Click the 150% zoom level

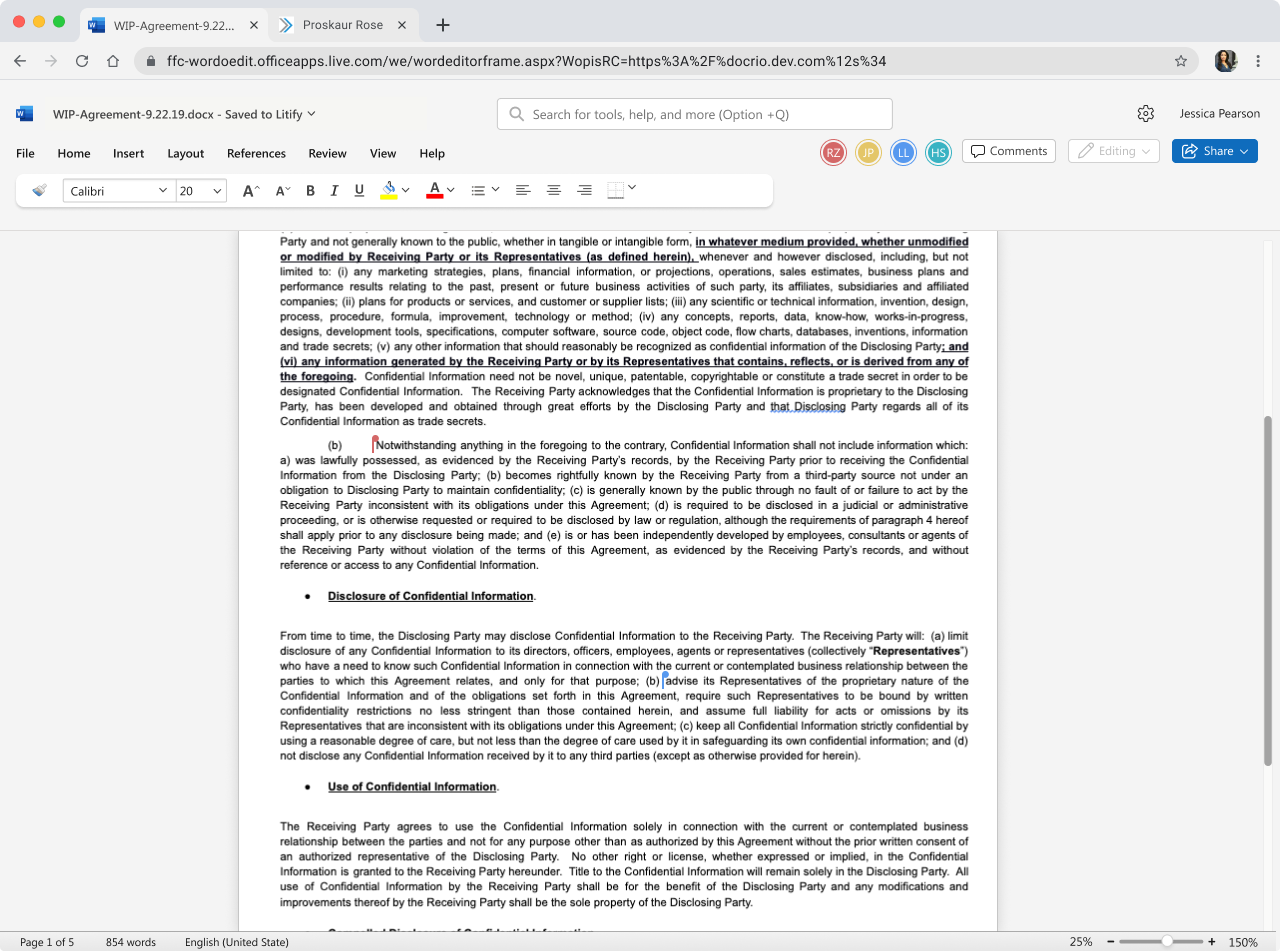[1243, 942]
